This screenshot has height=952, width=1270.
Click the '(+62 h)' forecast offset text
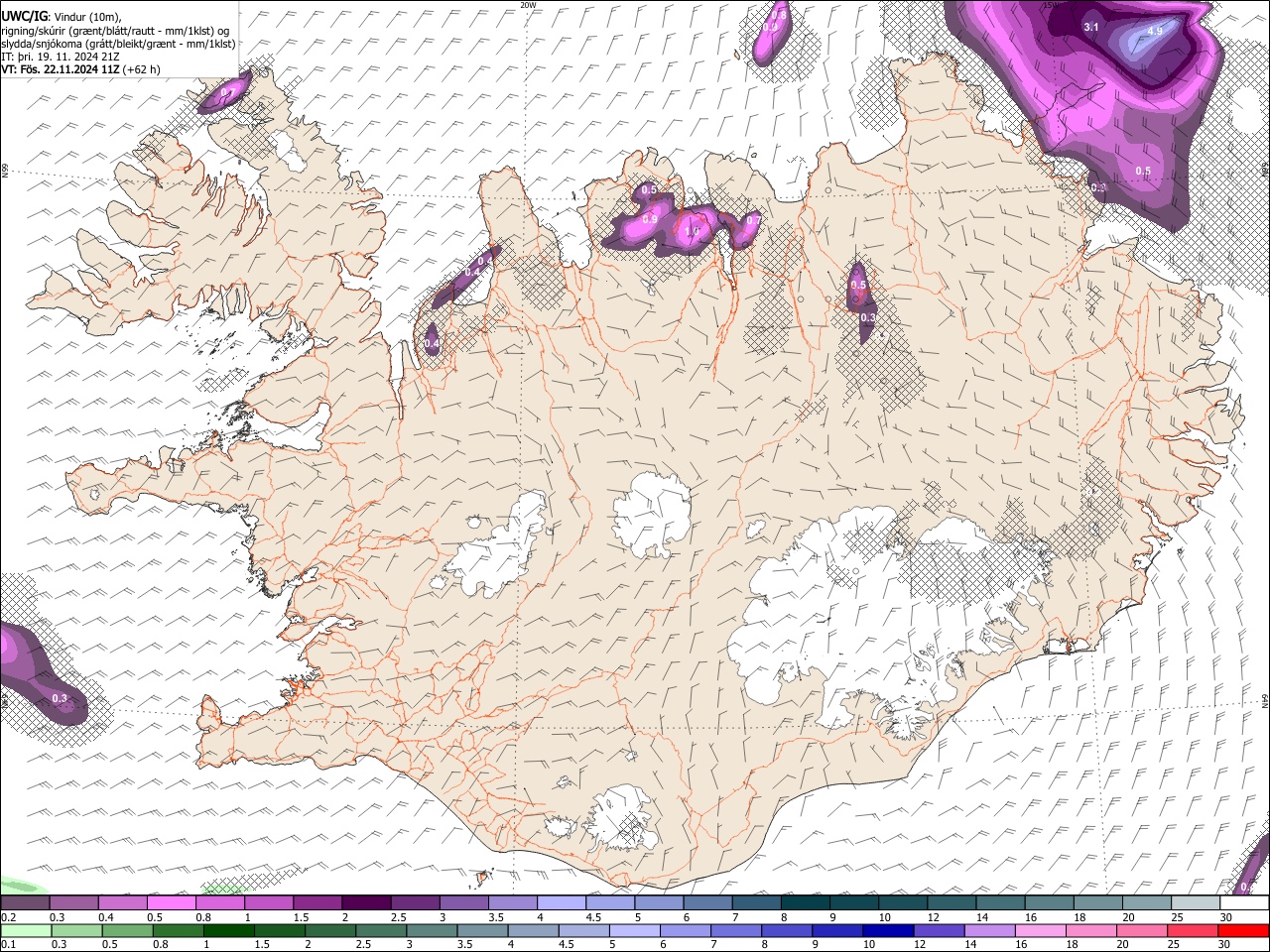141,70
